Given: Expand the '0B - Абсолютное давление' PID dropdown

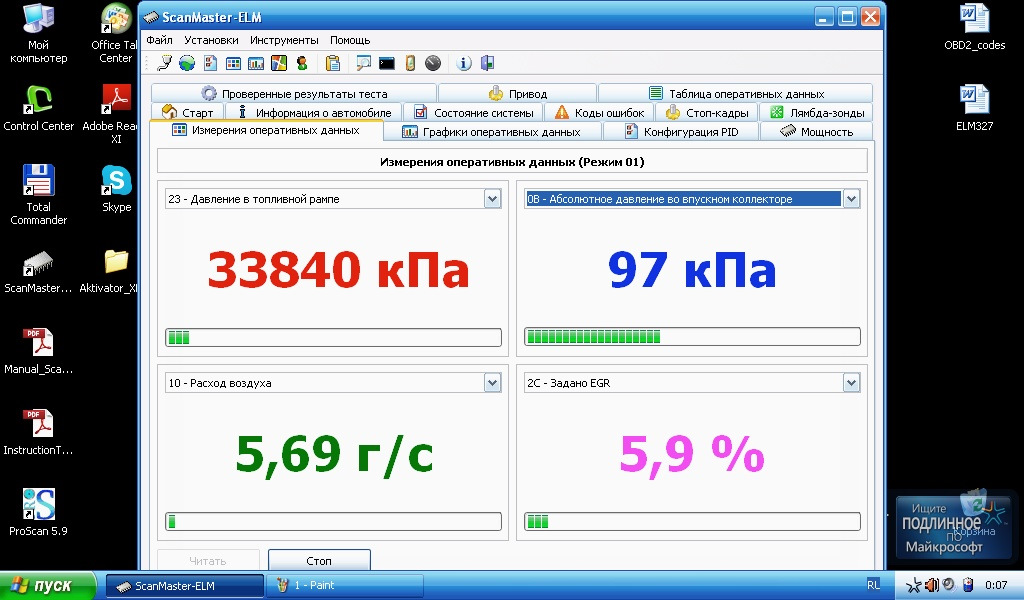Looking at the screenshot, I should (x=851, y=199).
